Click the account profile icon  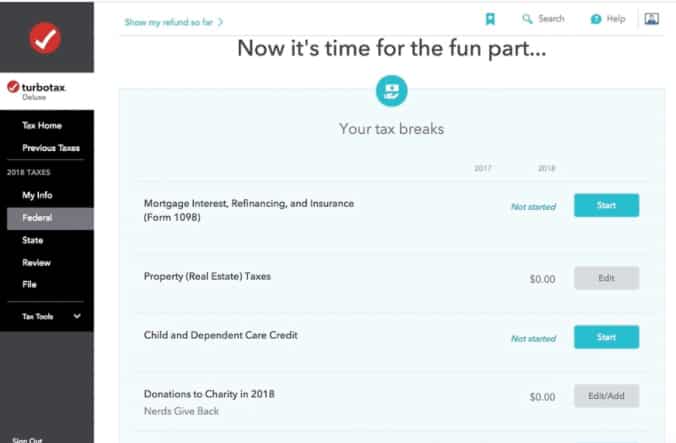coord(651,19)
